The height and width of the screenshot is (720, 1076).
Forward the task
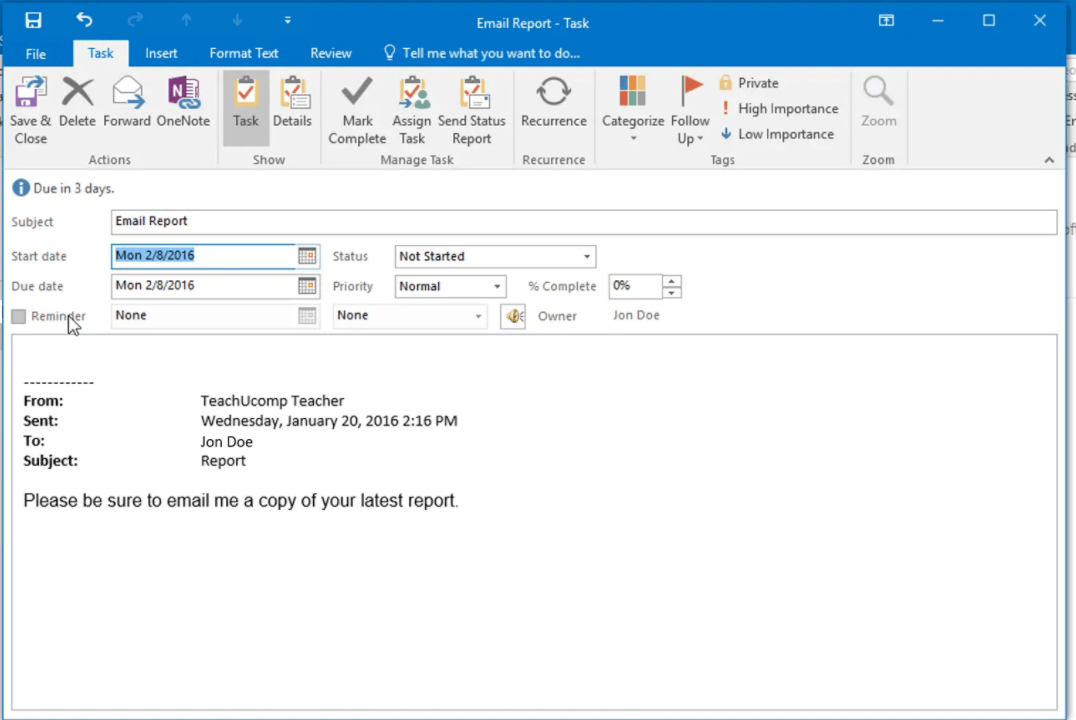127,102
